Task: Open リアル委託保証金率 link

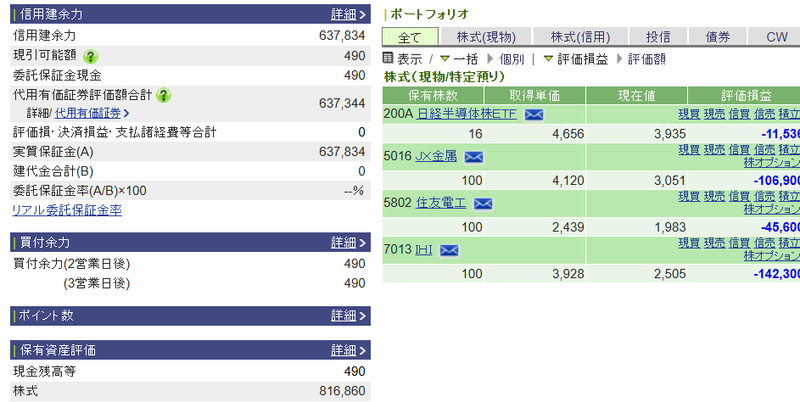Action: (67, 210)
